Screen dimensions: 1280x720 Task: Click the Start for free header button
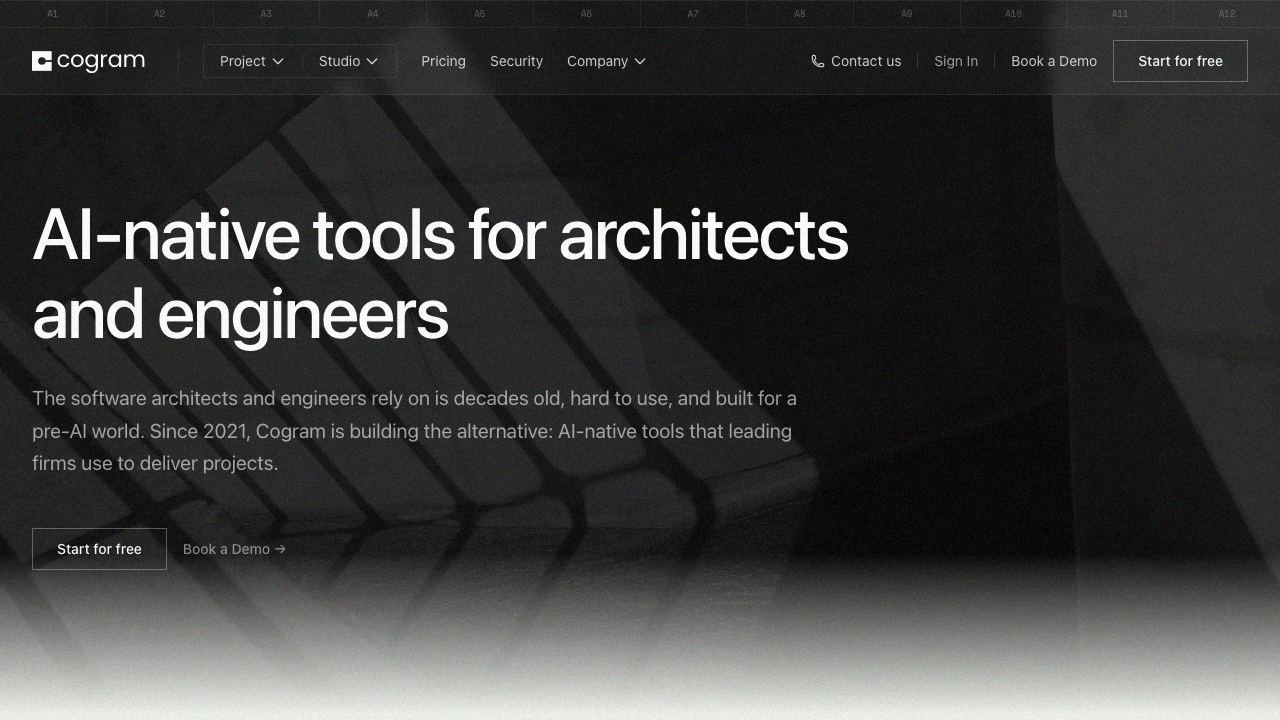[1180, 61]
